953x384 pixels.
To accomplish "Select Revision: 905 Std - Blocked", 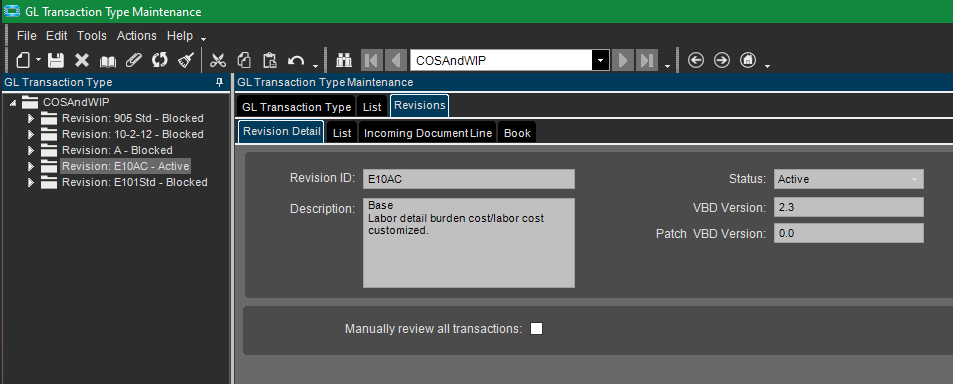I will coord(132,118).
